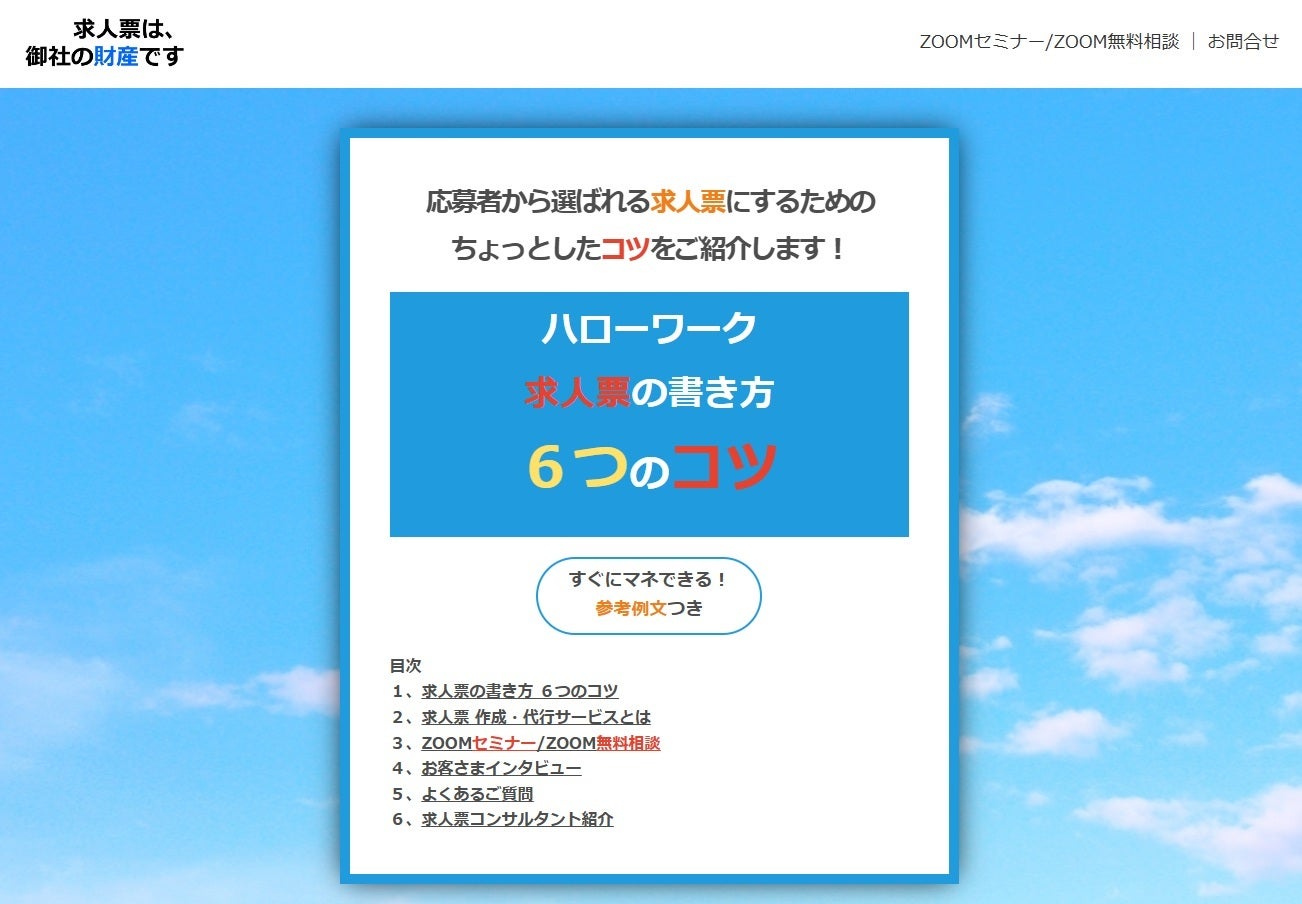Viewport: 1302px width, 904px height.
Task: Click the ちょっとしたコツをご紹介します！ headline line
Action: pyautogui.click(x=649, y=249)
